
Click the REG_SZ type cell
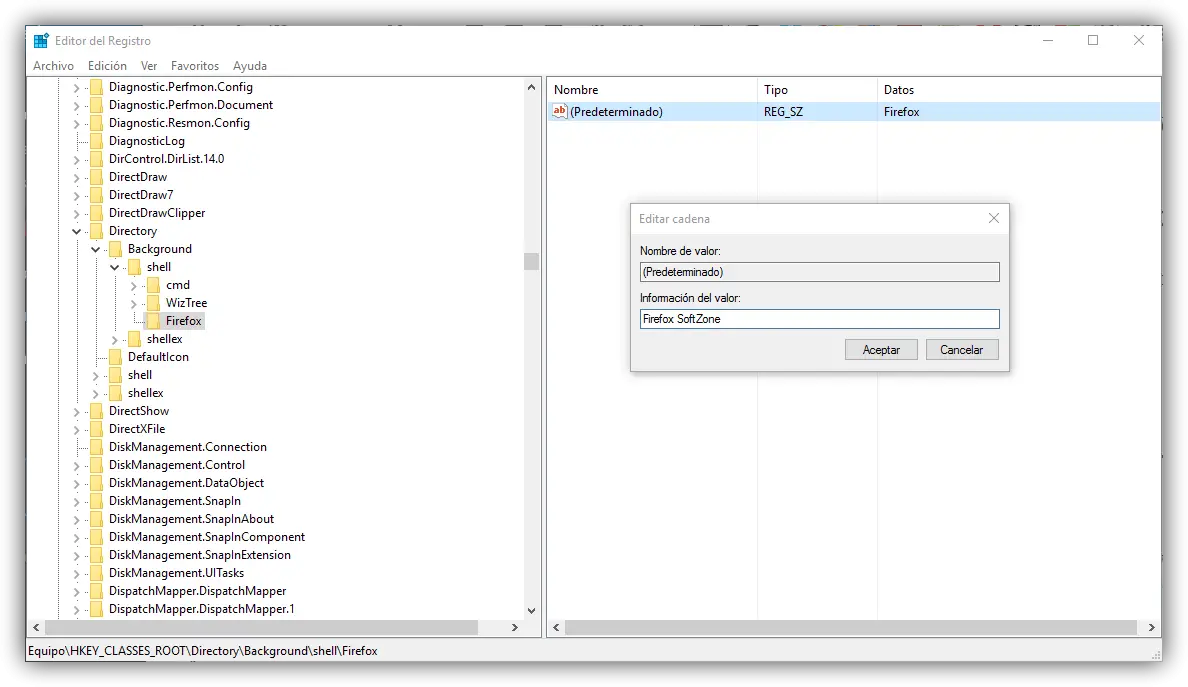tap(783, 111)
